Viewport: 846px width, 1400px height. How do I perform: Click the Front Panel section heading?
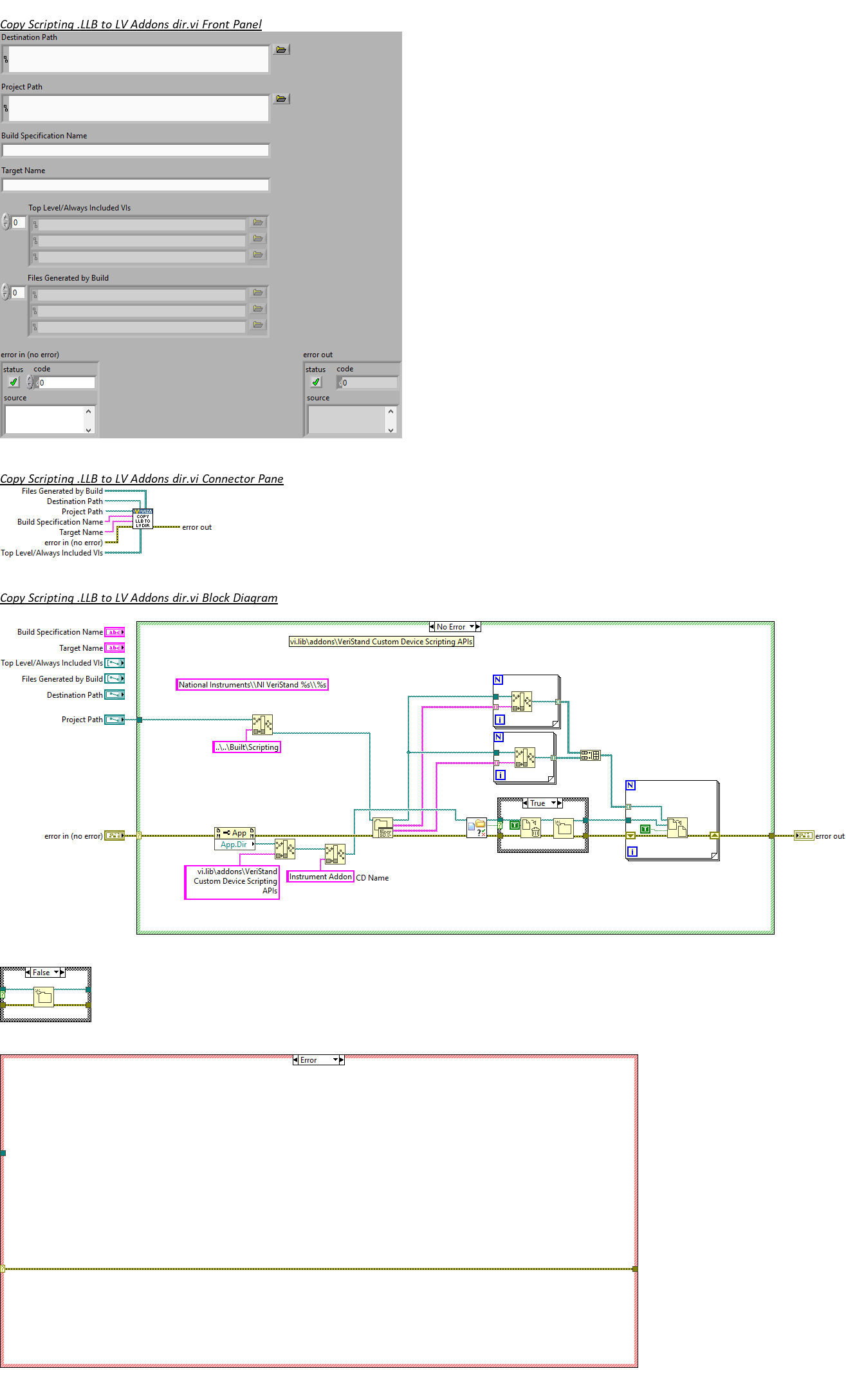(x=131, y=24)
